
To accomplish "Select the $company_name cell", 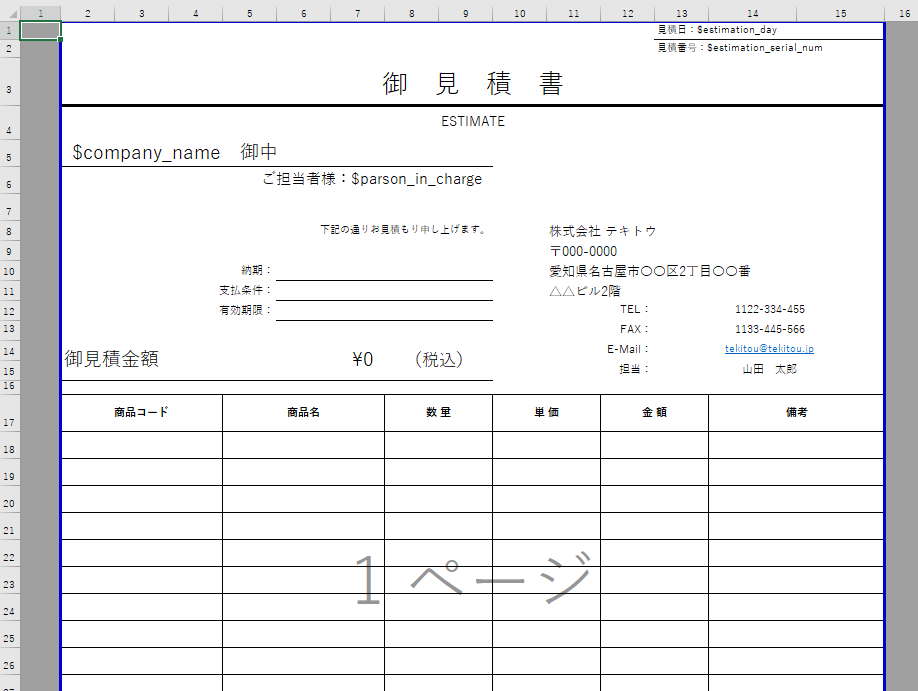I will click(146, 153).
